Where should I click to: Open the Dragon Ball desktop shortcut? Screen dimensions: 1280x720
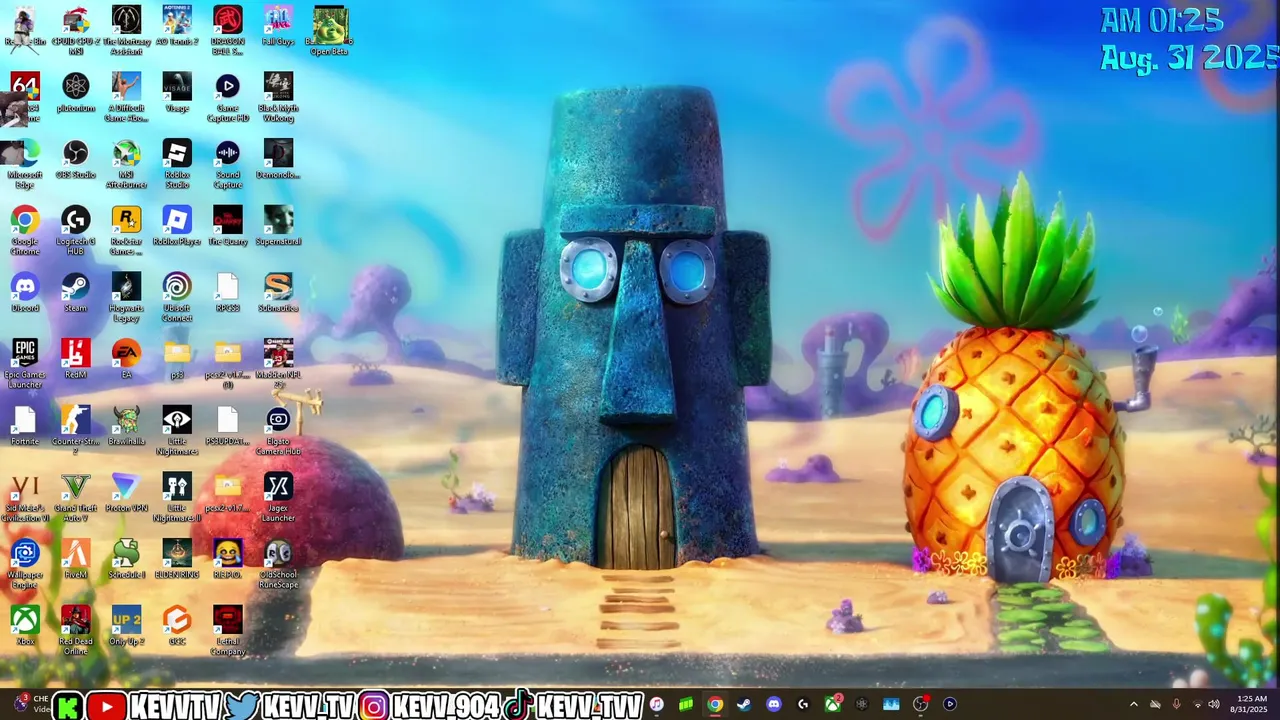click(x=228, y=30)
